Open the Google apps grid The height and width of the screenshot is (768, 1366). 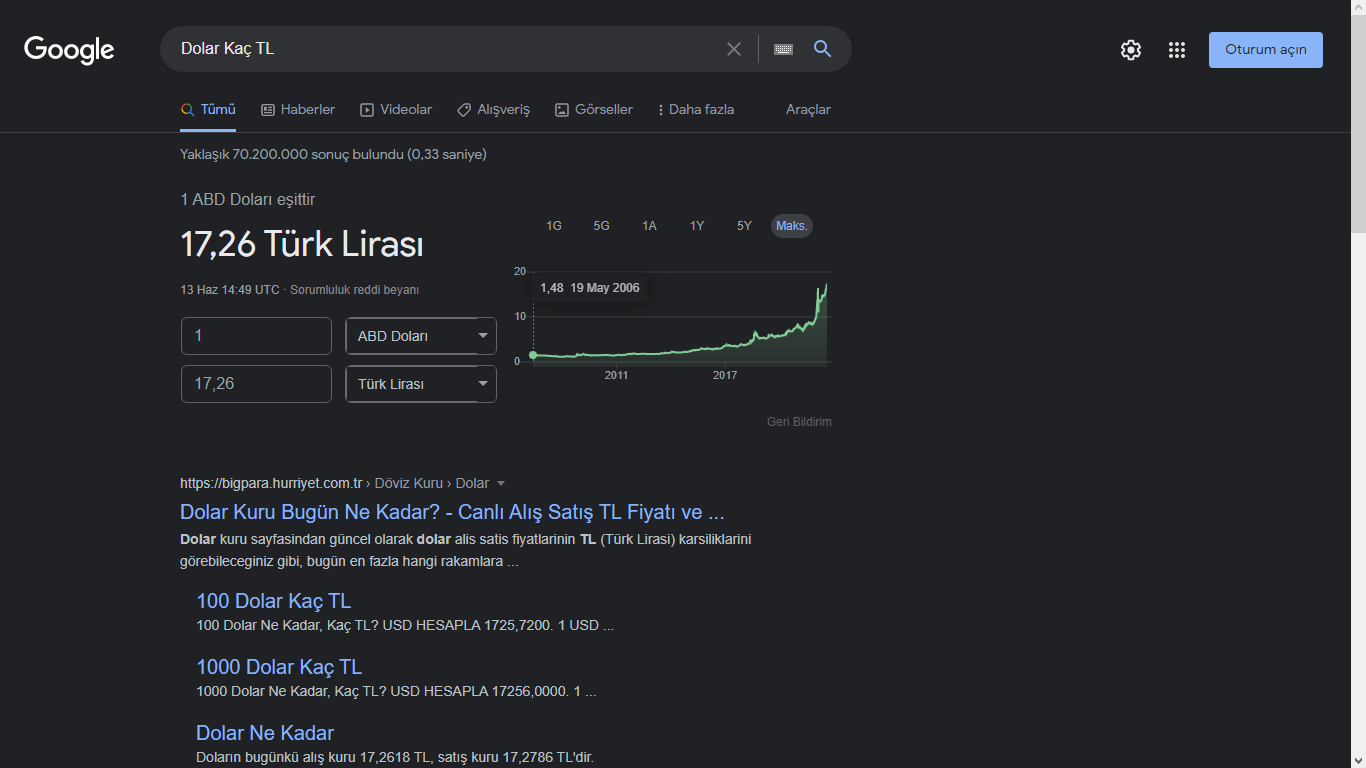1177,50
